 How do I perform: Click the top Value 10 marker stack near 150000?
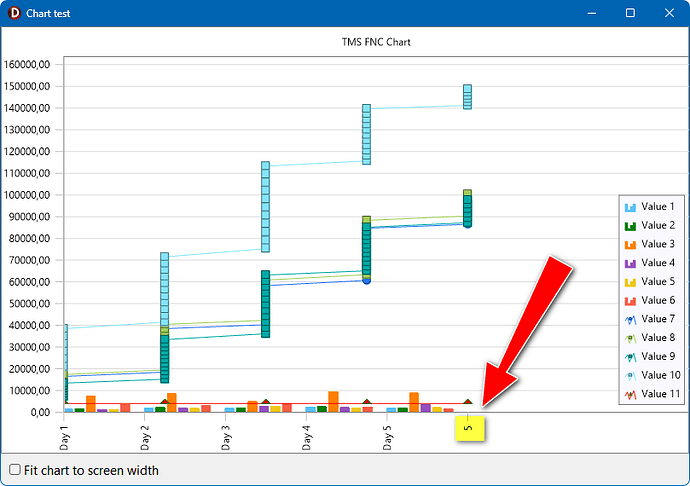point(467,97)
